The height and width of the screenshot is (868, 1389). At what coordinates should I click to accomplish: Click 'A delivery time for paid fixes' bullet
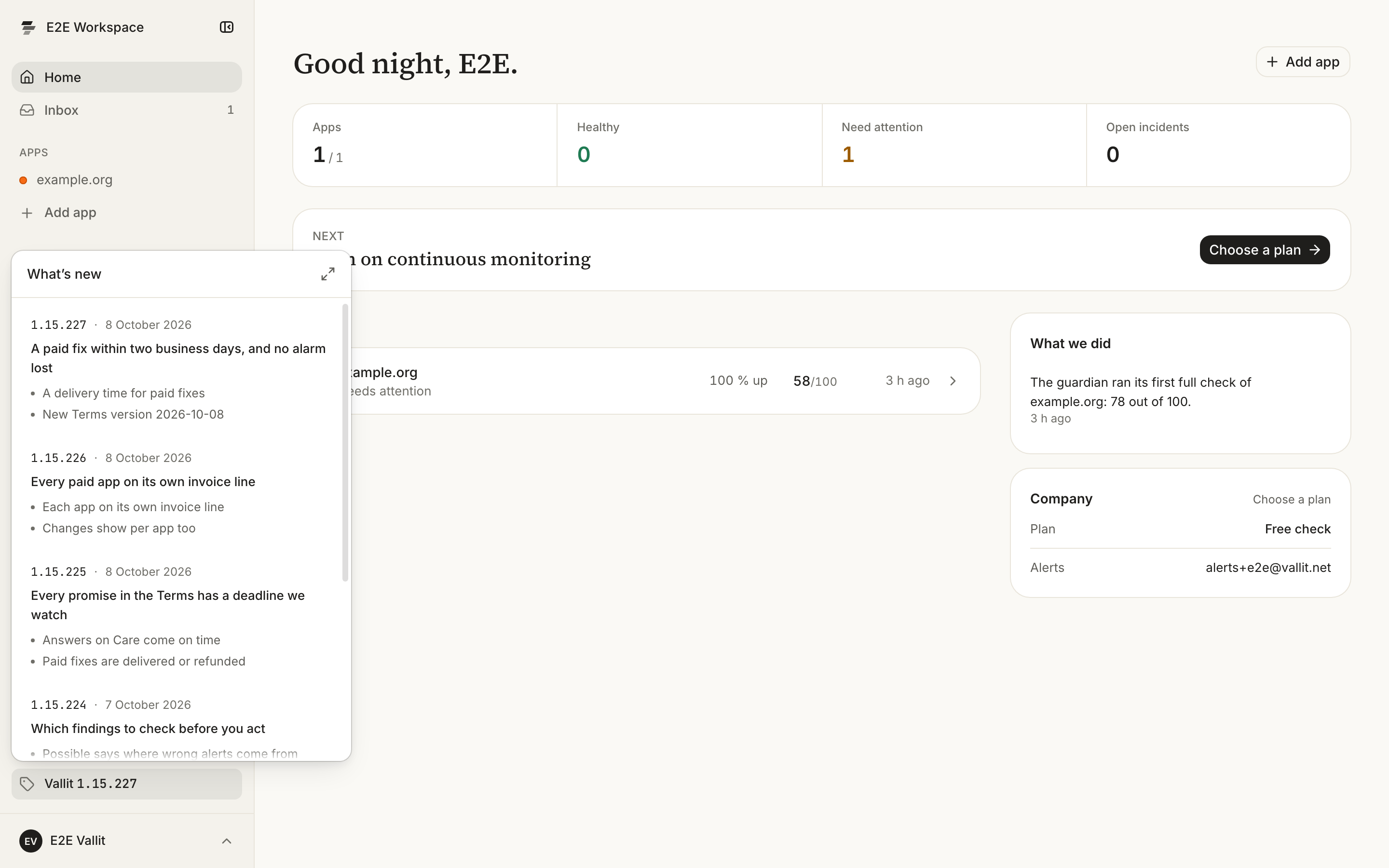(123, 393)
